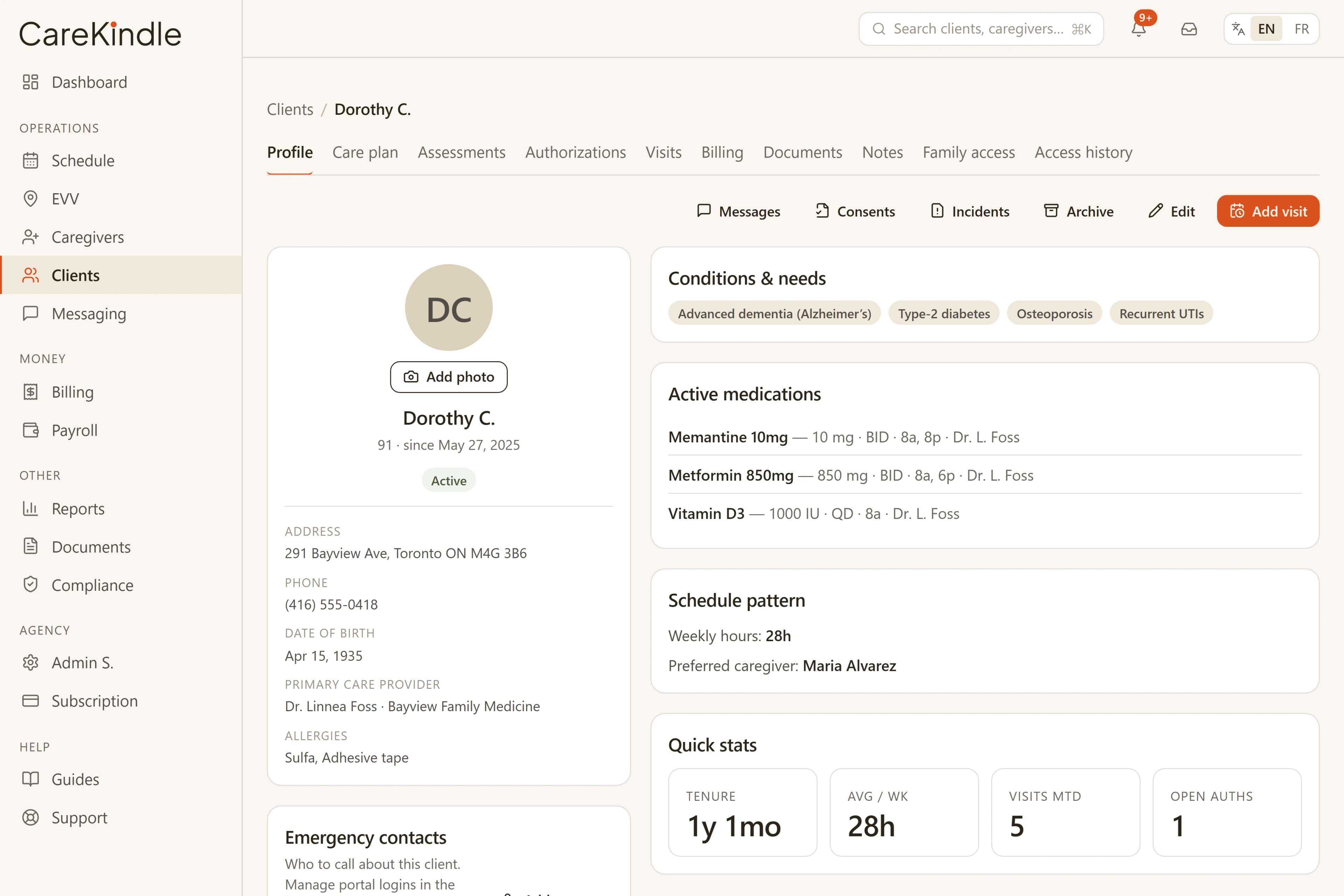
Task: Click the Metformin 850mg medication row
Action: point(985,475)
